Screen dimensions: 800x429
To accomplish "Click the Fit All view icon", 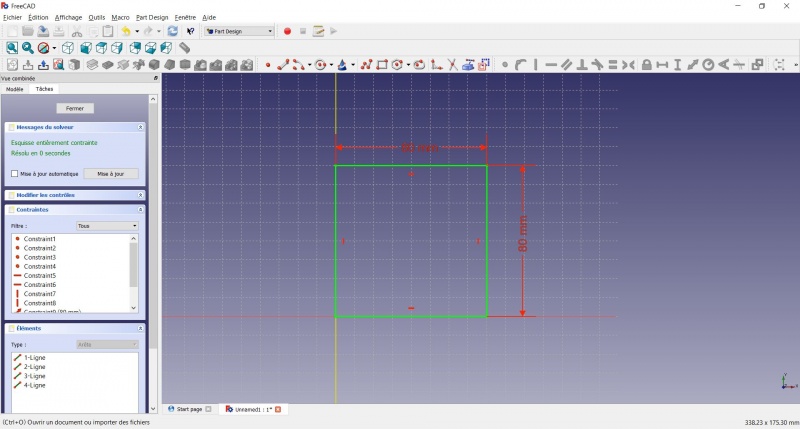I will 12,48.
